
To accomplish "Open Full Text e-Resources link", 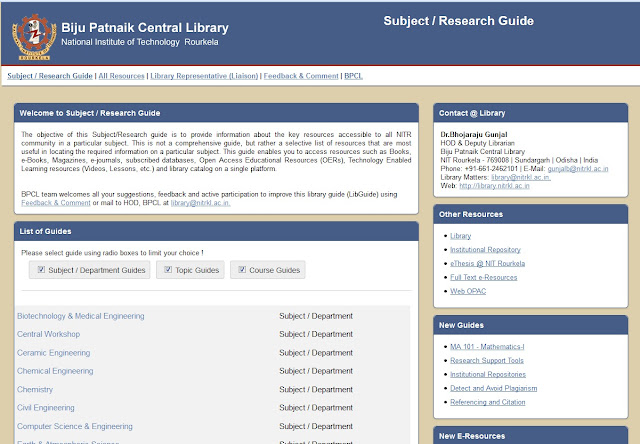I will 484,277.
